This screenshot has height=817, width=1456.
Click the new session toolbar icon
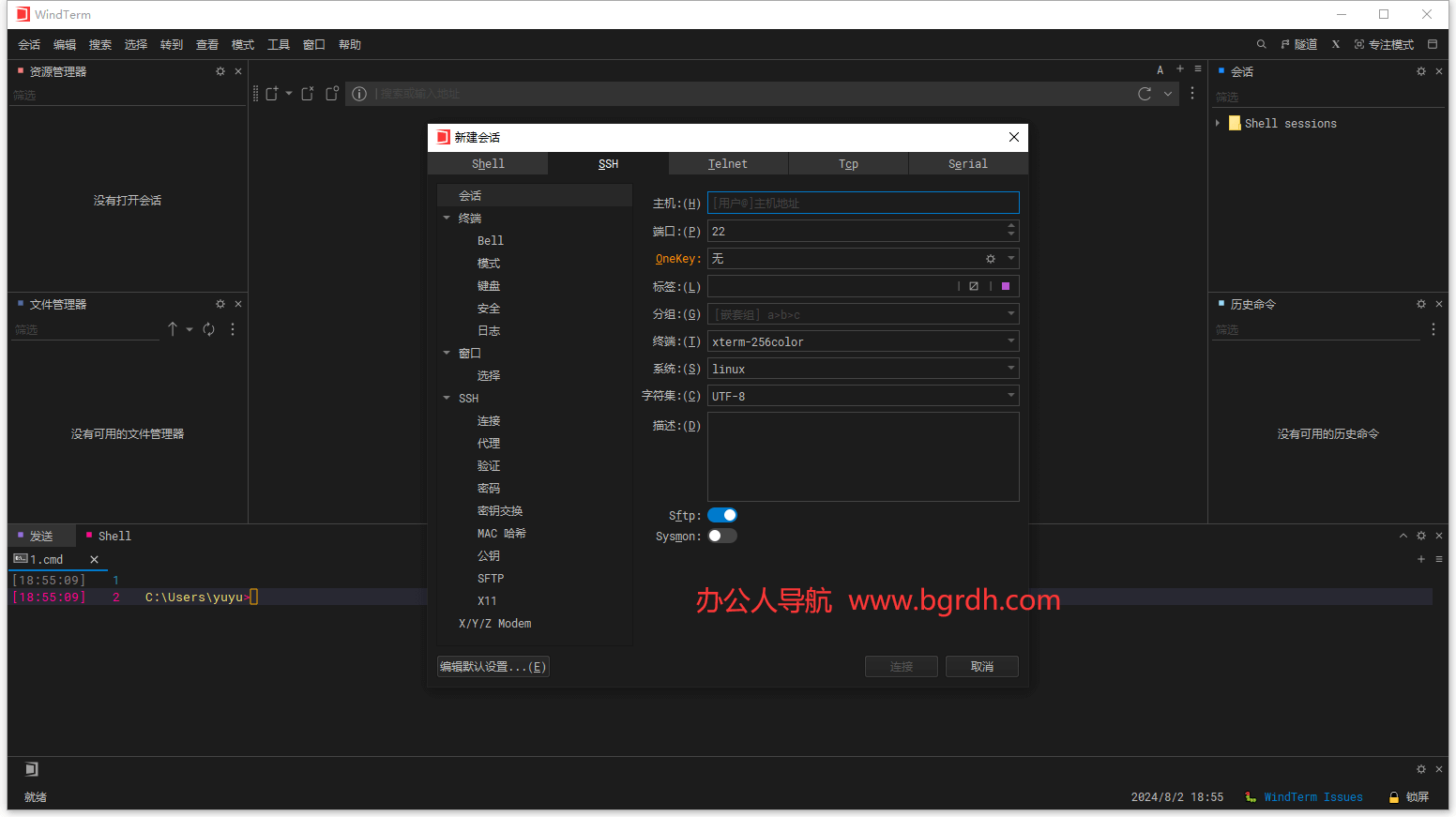coord(272,94)
